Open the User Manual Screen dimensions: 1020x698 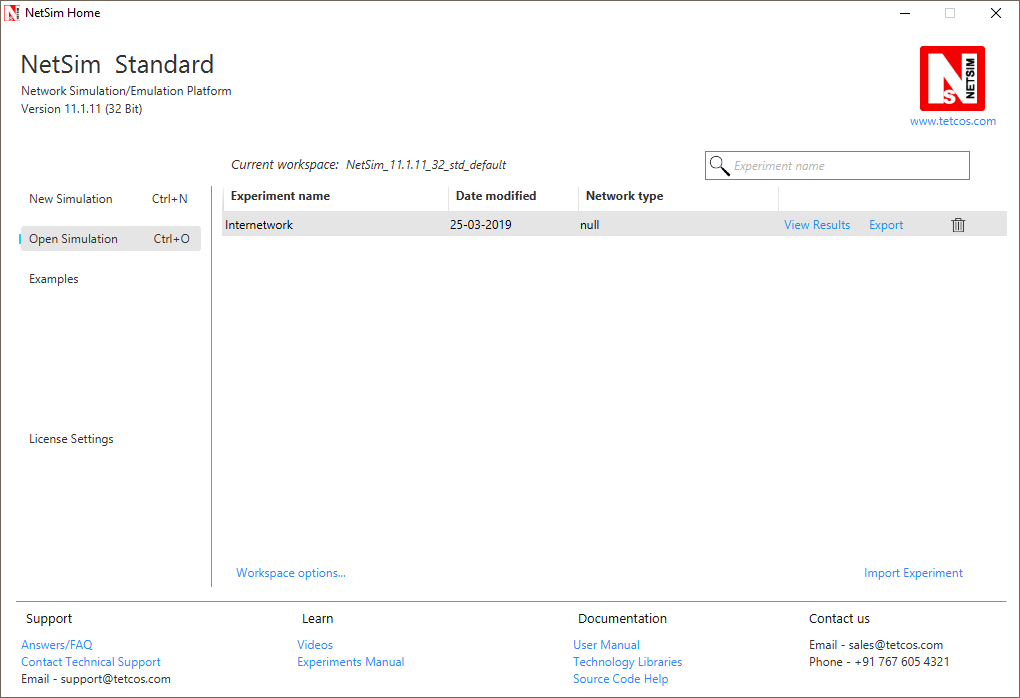[606, 645]
